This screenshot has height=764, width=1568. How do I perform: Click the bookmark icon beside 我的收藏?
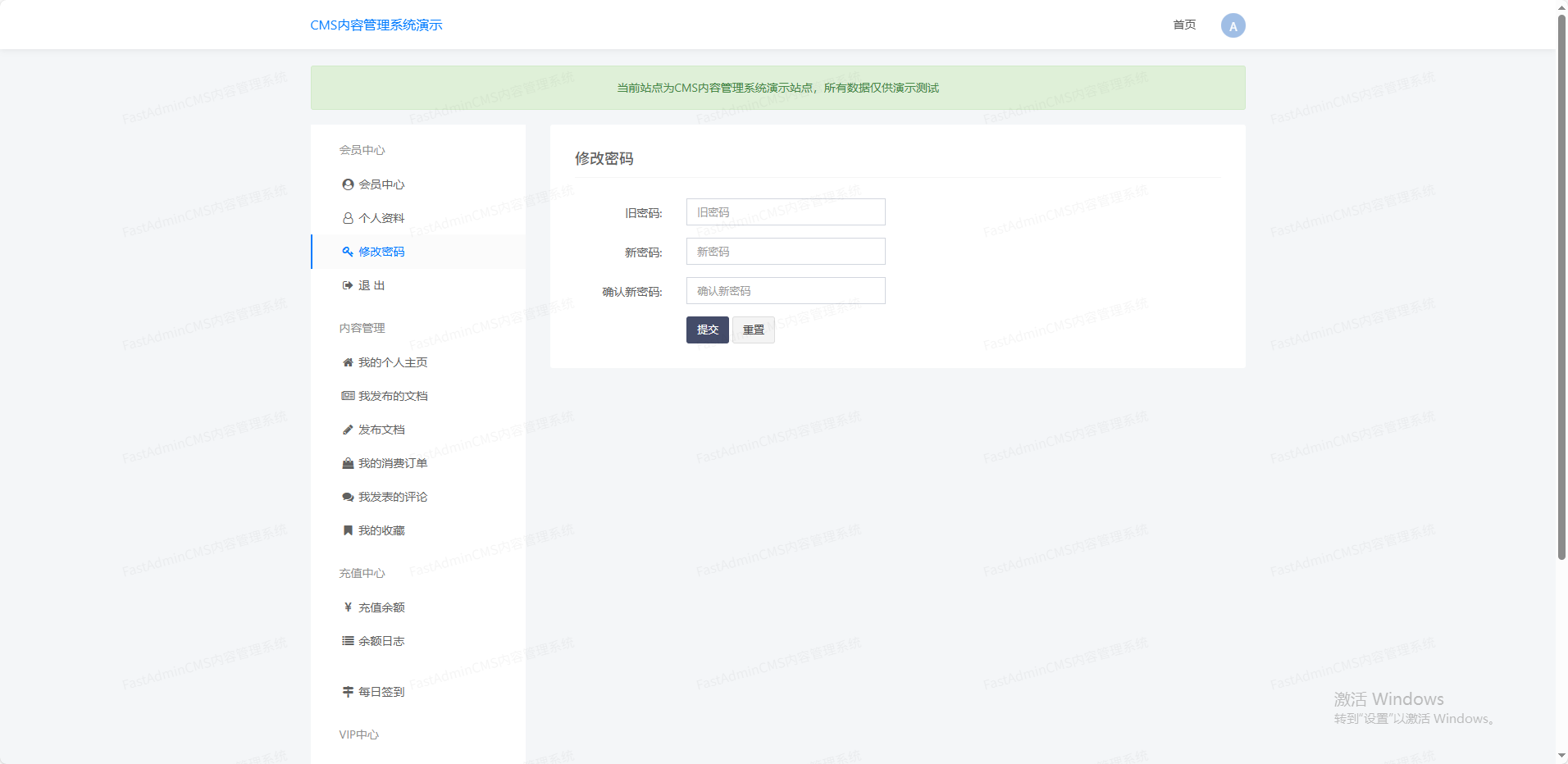coord(348,530)
